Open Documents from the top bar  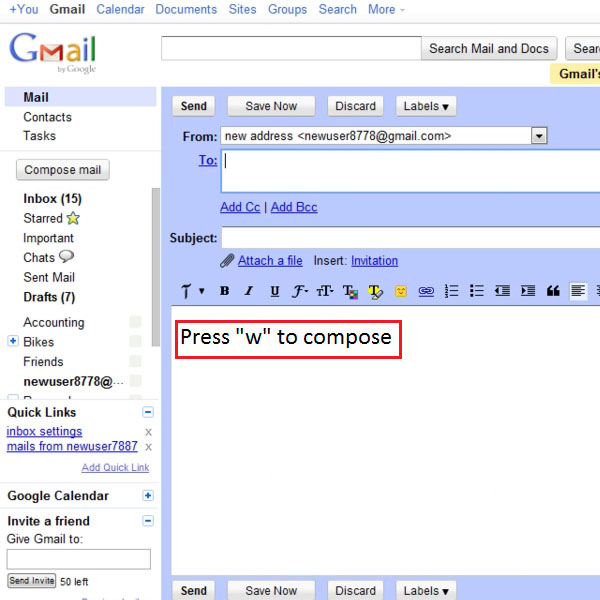pyautogui.click(x=186, y=9)
